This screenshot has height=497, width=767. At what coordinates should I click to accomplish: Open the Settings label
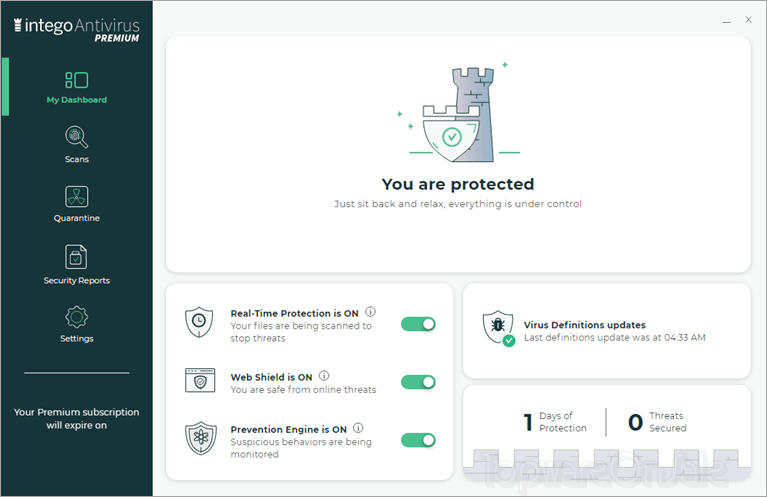77,339
